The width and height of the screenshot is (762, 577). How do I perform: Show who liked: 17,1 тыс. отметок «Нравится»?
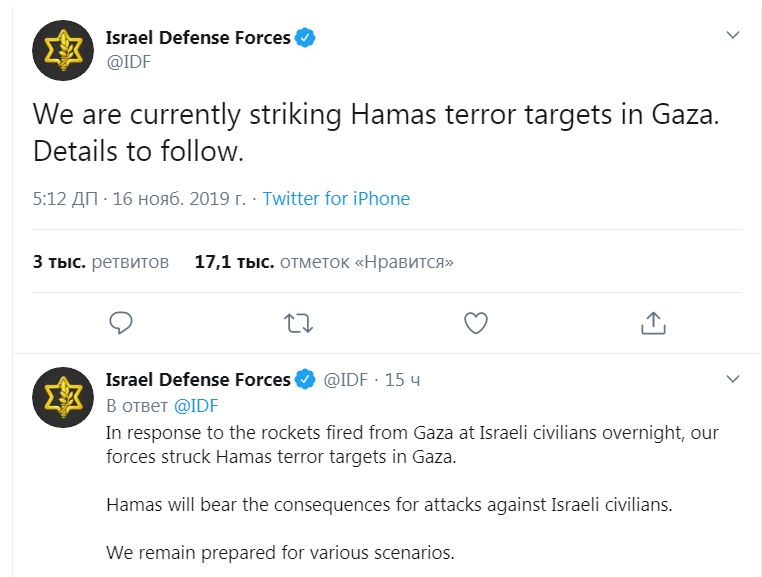tap(324, 262)
